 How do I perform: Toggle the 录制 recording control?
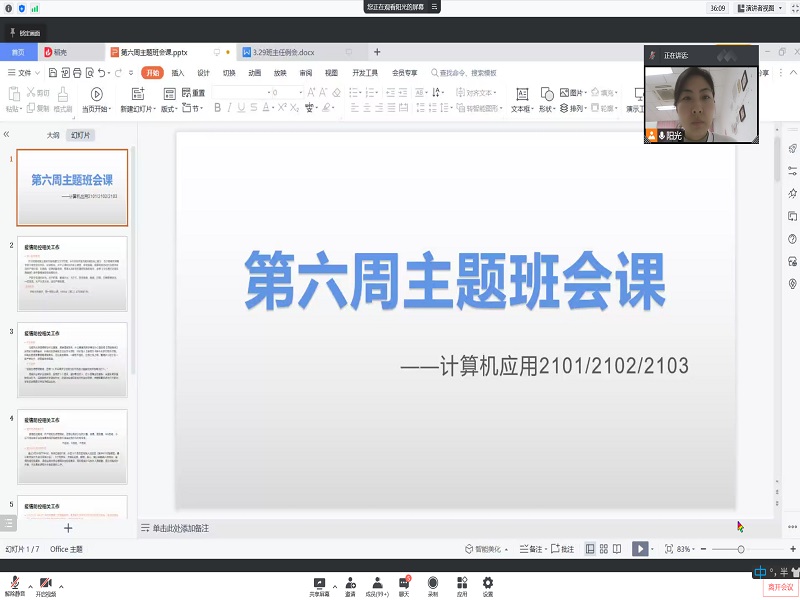point(433,582)
